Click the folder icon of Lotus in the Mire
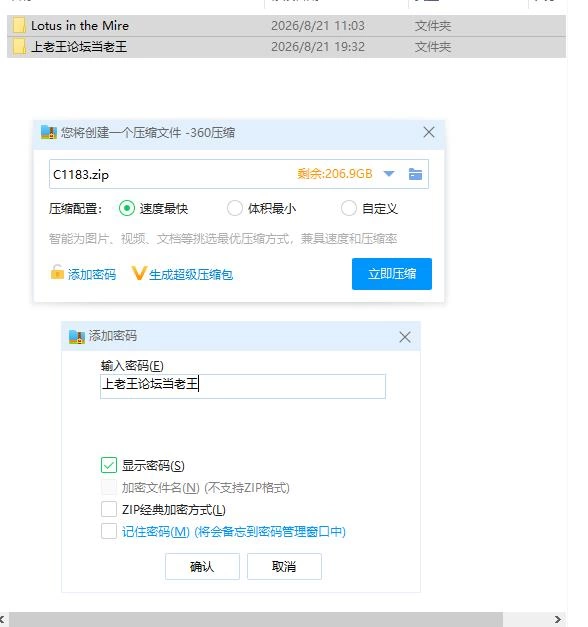Image resolution: width=588 pixels, height=627 pixels. (19, 26)
